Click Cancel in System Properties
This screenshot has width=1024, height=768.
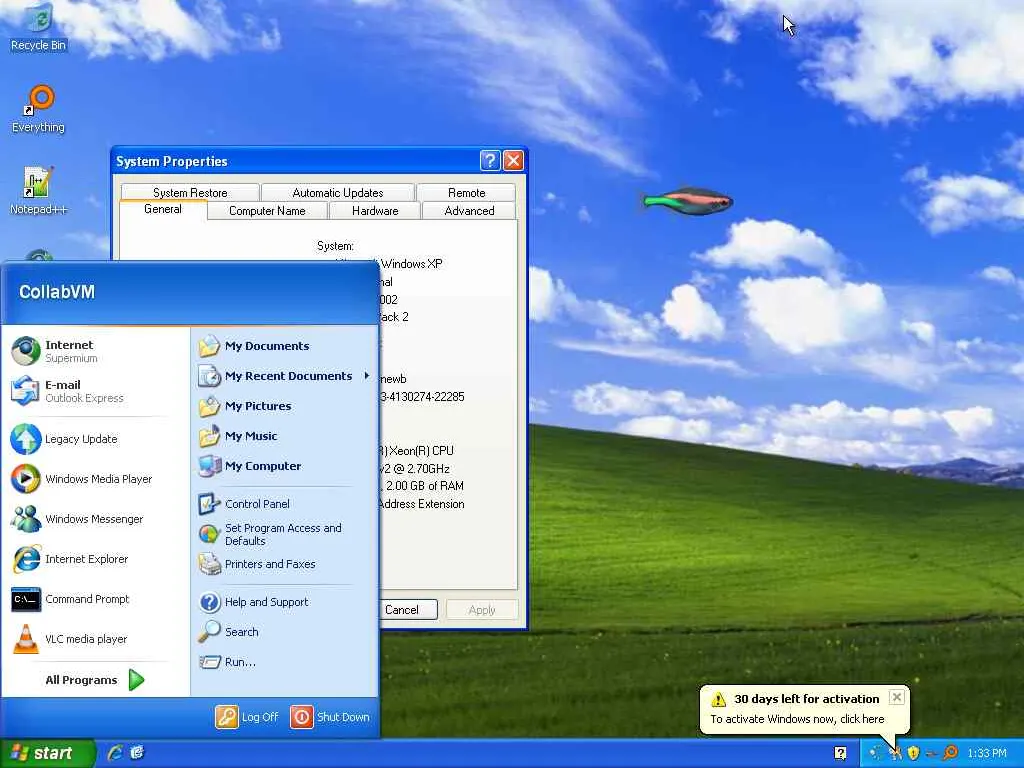click(408, 610)
